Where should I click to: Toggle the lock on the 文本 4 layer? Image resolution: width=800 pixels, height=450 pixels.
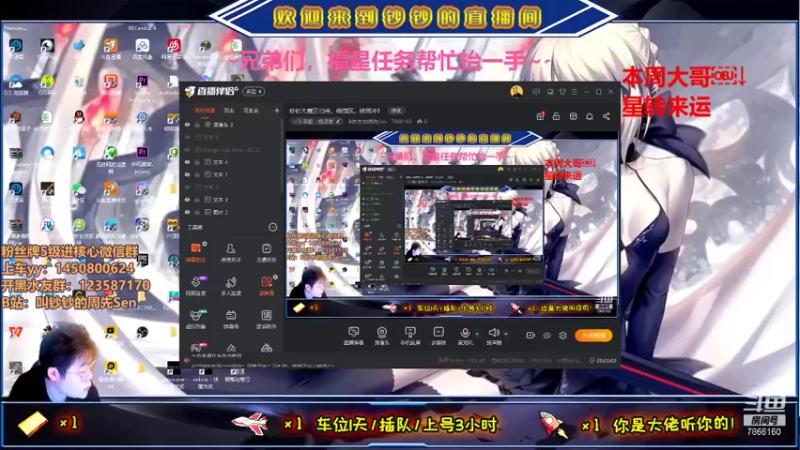pyautogui.click(x=197, y=162)
